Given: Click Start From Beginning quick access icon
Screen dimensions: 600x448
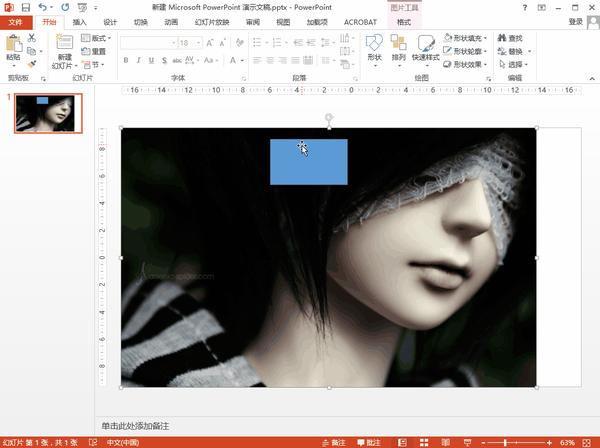Looking at the screenshot, I should click(82, 7).
